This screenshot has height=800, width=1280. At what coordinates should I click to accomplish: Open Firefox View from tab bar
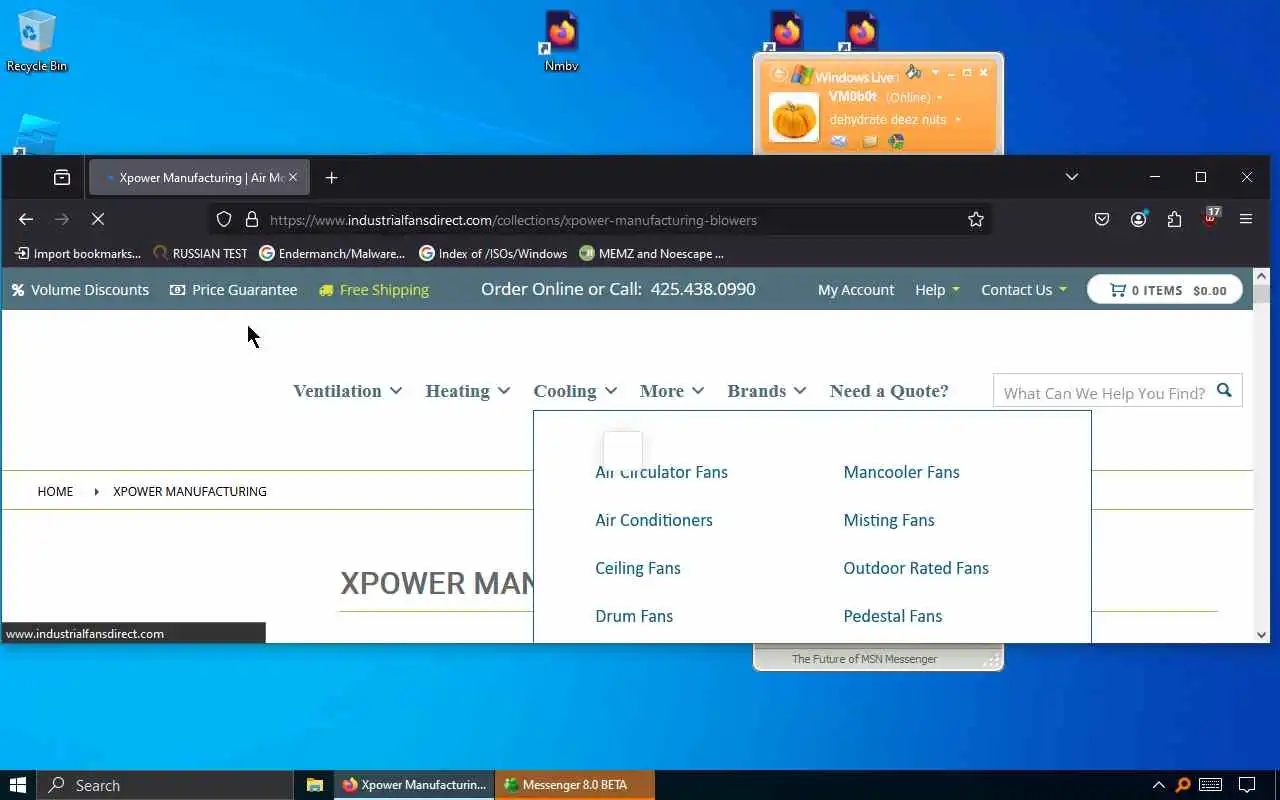(62, 178)
